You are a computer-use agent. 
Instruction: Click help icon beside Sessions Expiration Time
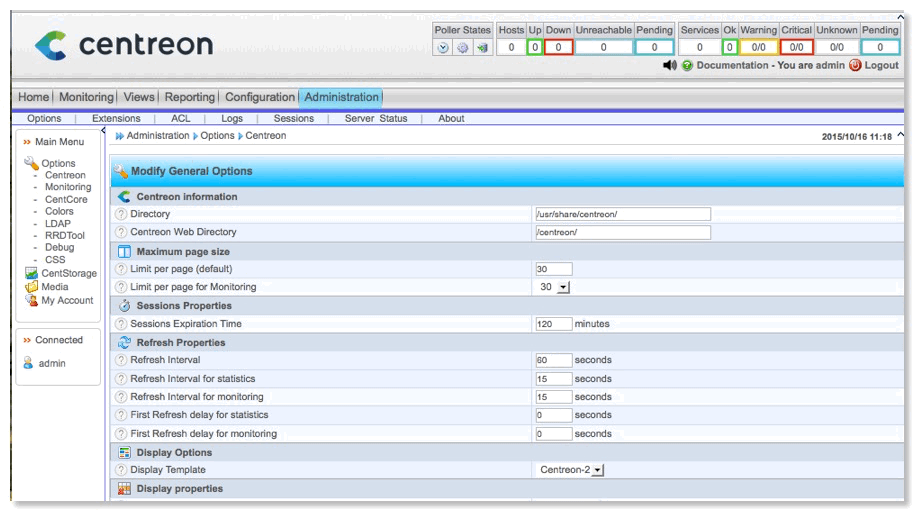click(121, 324)
